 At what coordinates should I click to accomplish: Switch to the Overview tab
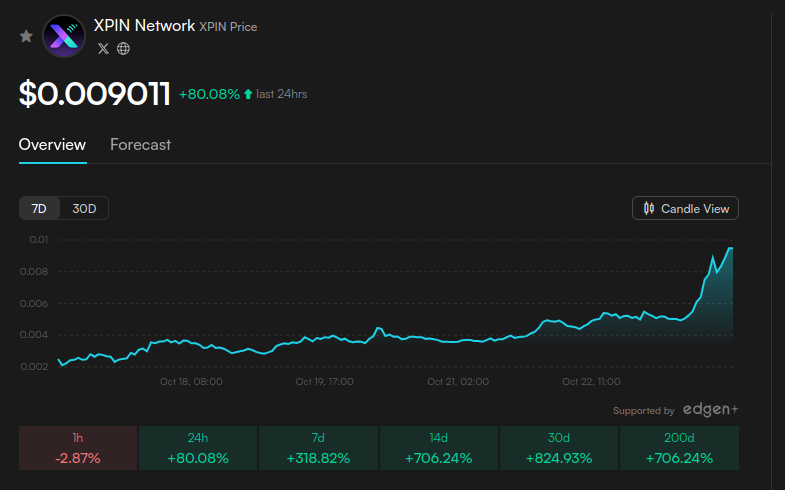(52, 145)
